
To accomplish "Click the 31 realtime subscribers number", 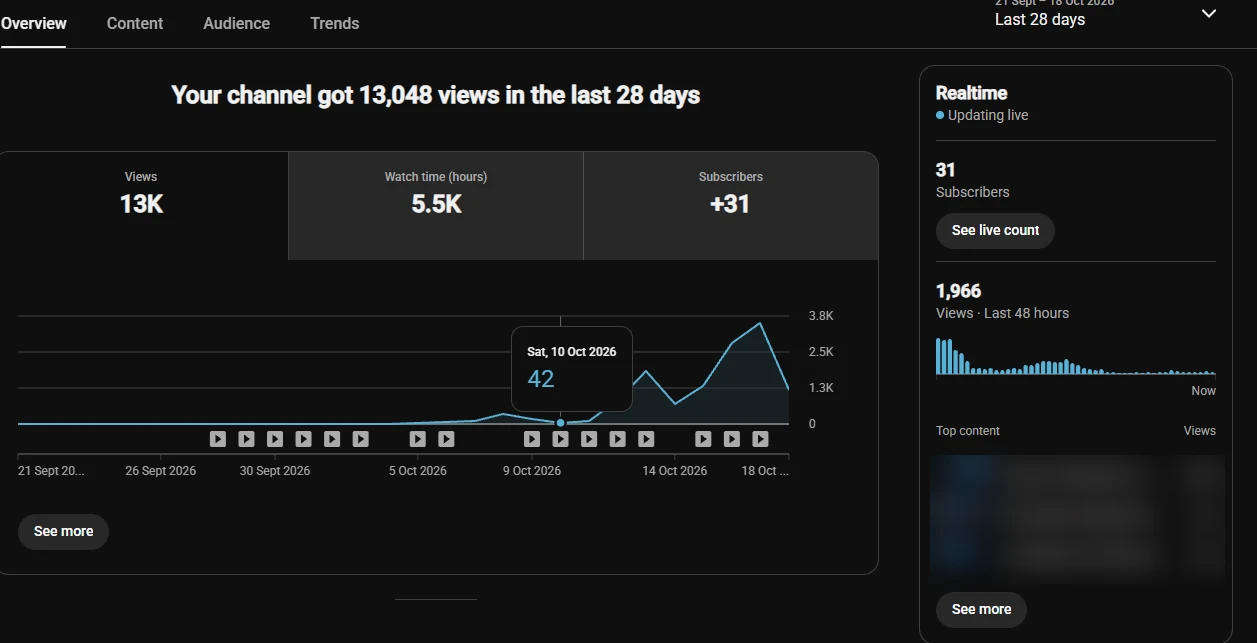I will 945,170.
